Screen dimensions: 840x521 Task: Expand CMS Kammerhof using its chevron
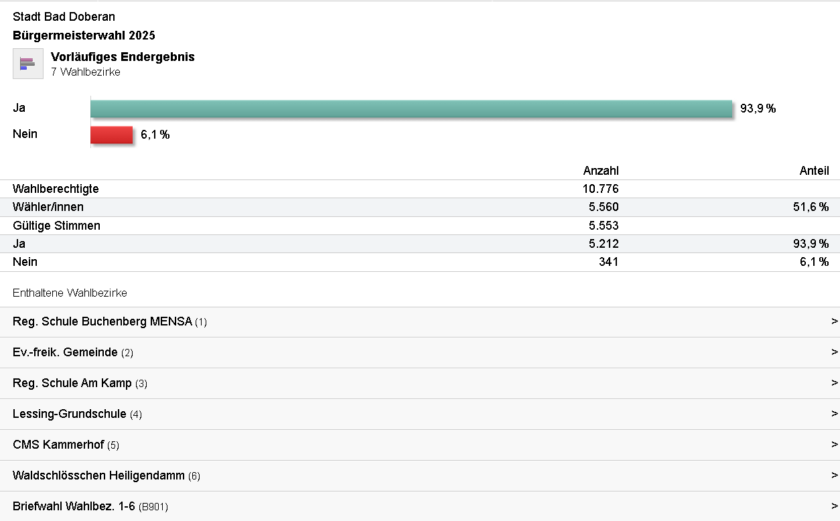[833, 445]
